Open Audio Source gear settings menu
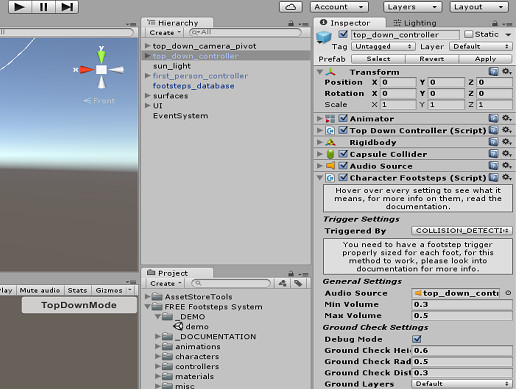The image size is (516, 389). pos(507,165)
